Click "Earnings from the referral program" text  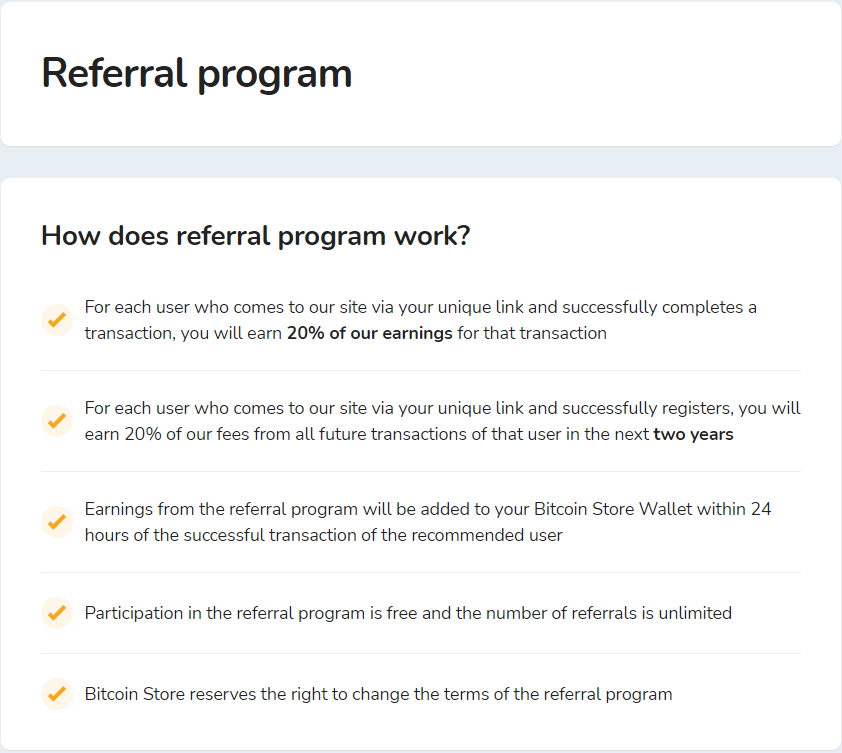click(x=213, y=510)
